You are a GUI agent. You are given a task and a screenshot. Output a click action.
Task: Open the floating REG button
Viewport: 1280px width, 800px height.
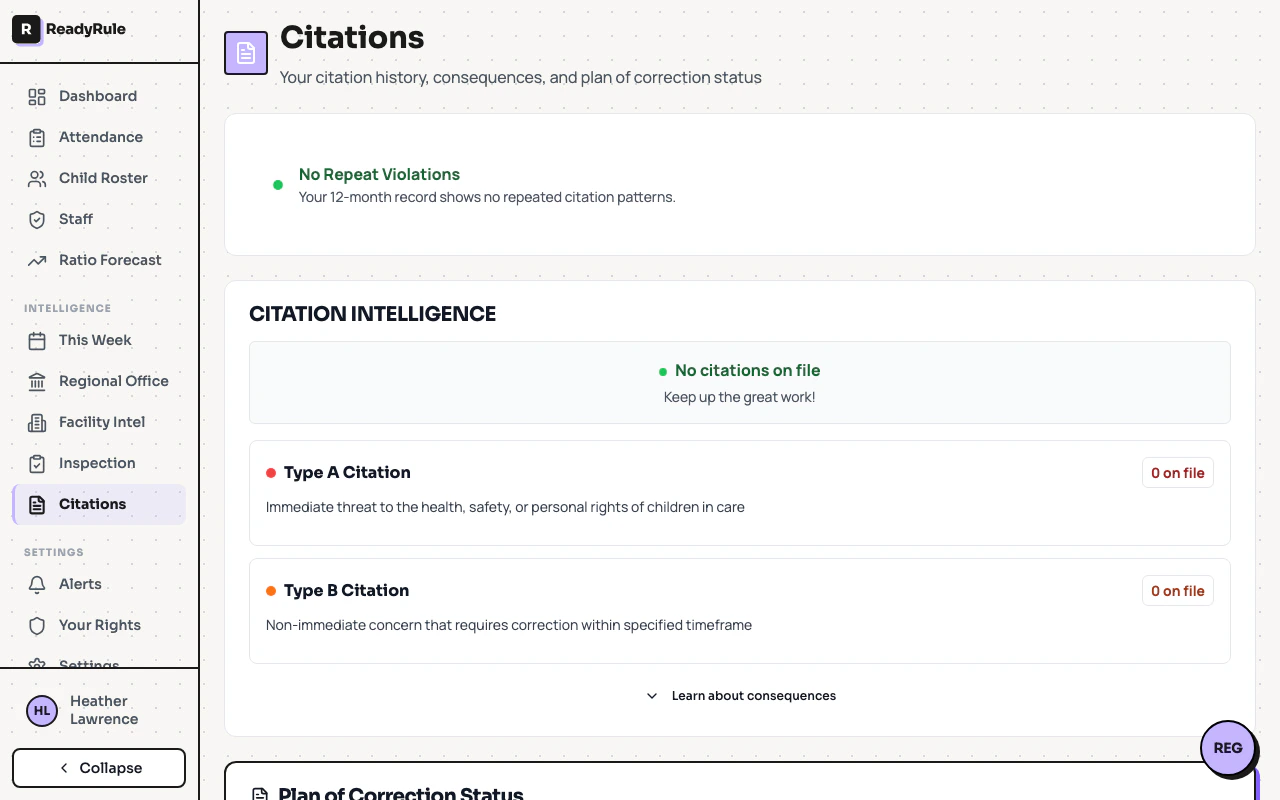tap(1228, 748)
